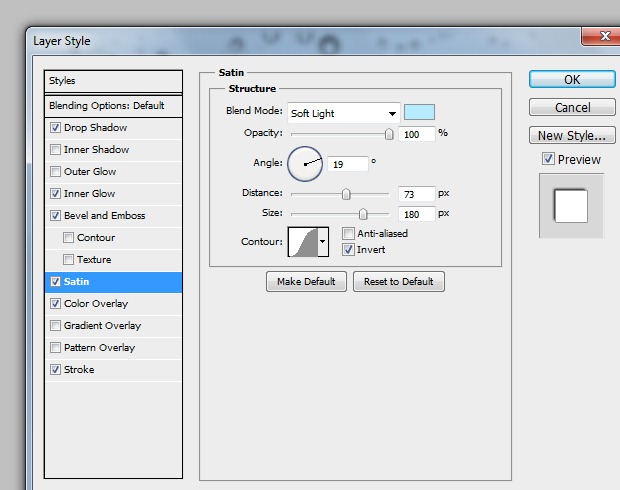This screenshot has width=620, height=490.
Task: Enable the Outer Glow checkbox
Action: pos(55,172)
